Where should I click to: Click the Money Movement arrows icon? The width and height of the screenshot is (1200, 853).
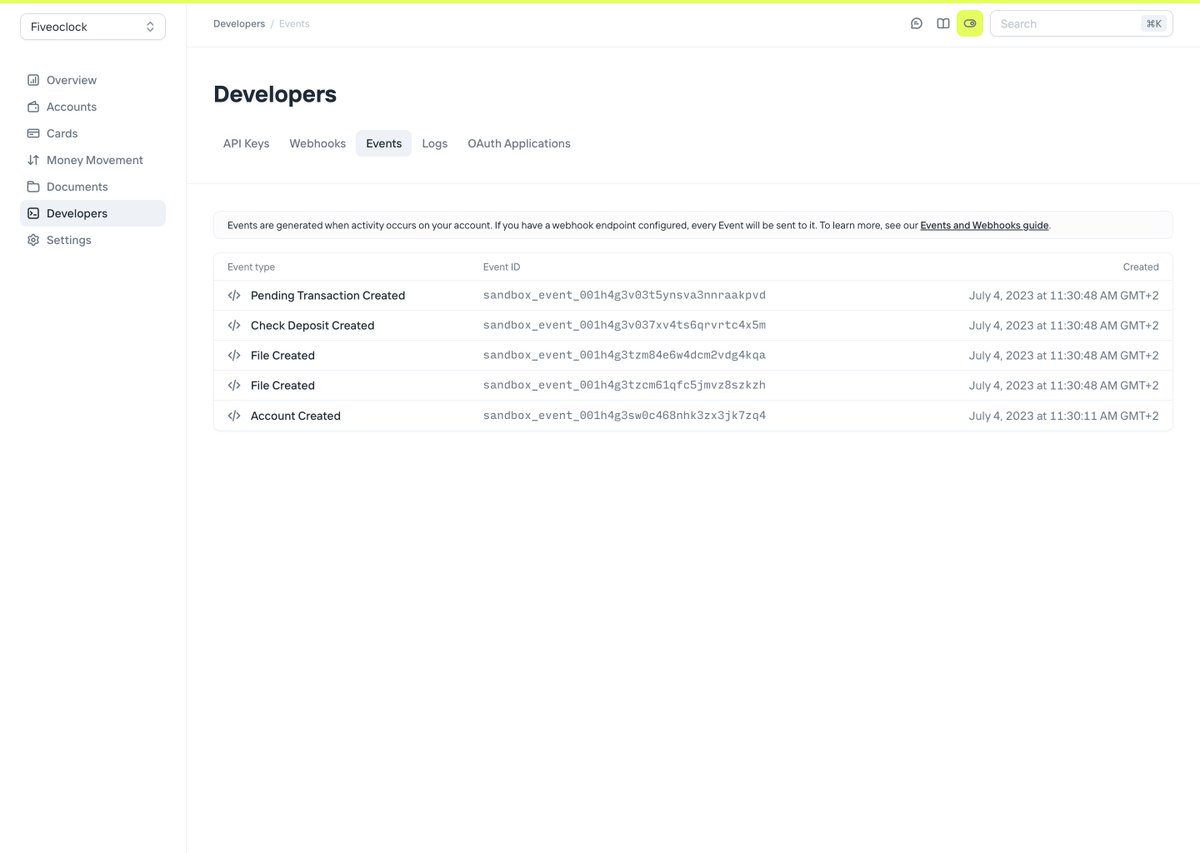[34, 159]
